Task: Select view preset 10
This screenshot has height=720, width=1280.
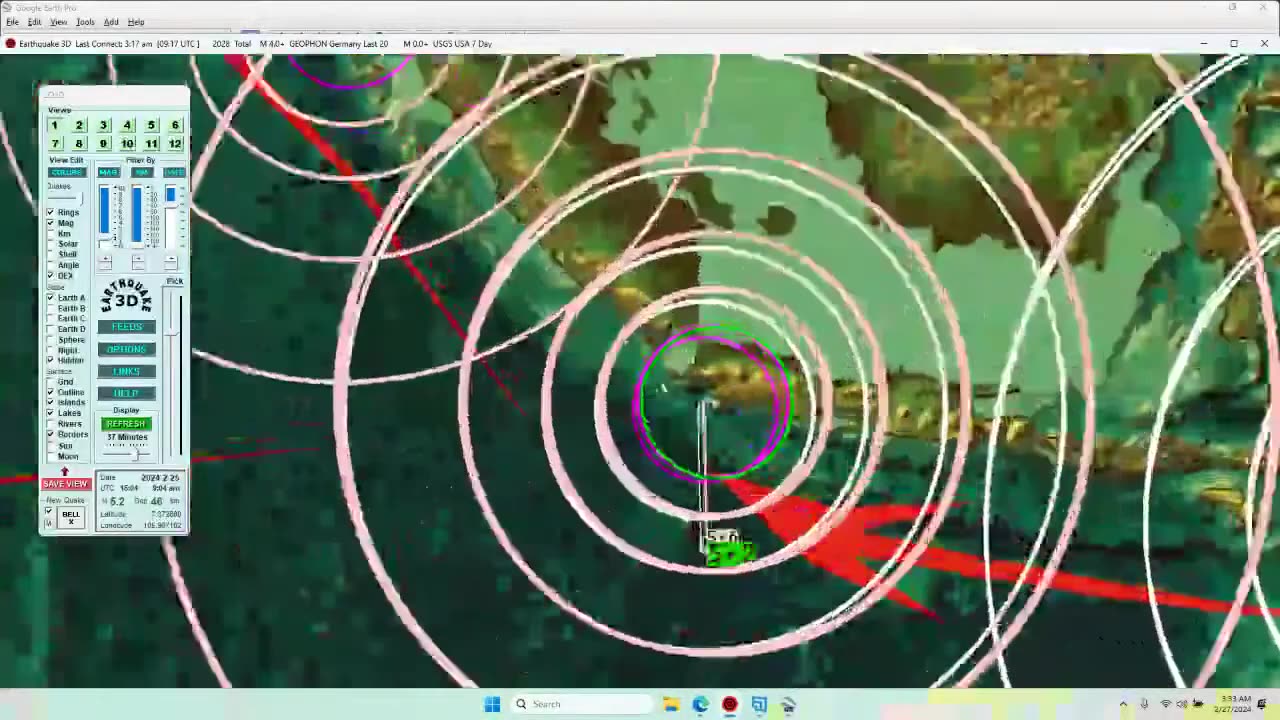Action: (x=127, y=144)
